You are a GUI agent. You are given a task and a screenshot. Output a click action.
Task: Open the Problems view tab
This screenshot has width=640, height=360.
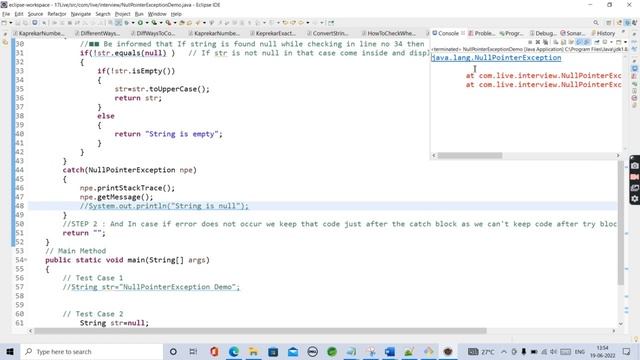482,33
